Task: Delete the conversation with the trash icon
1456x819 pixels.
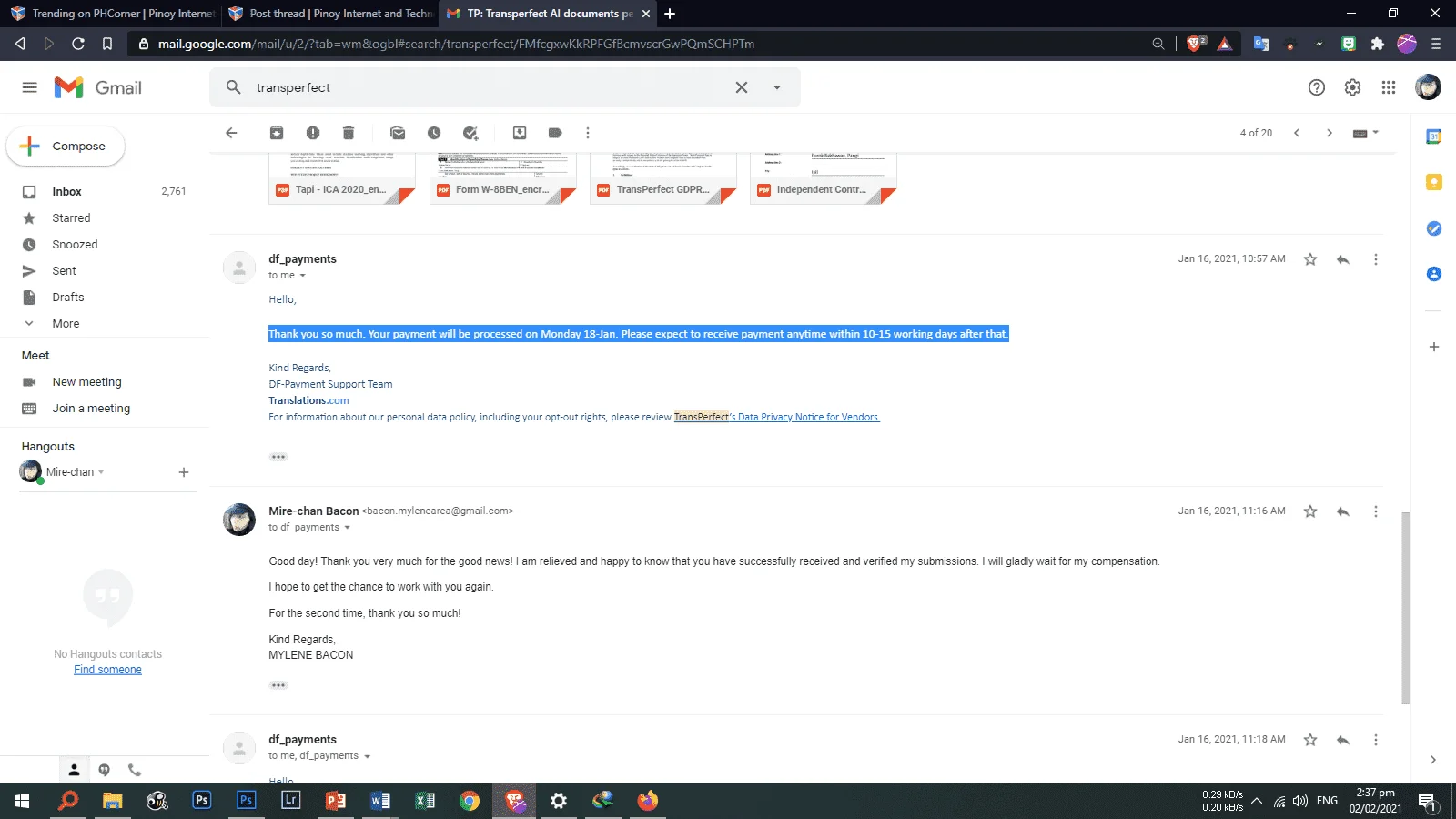Action: coord(349,133)
